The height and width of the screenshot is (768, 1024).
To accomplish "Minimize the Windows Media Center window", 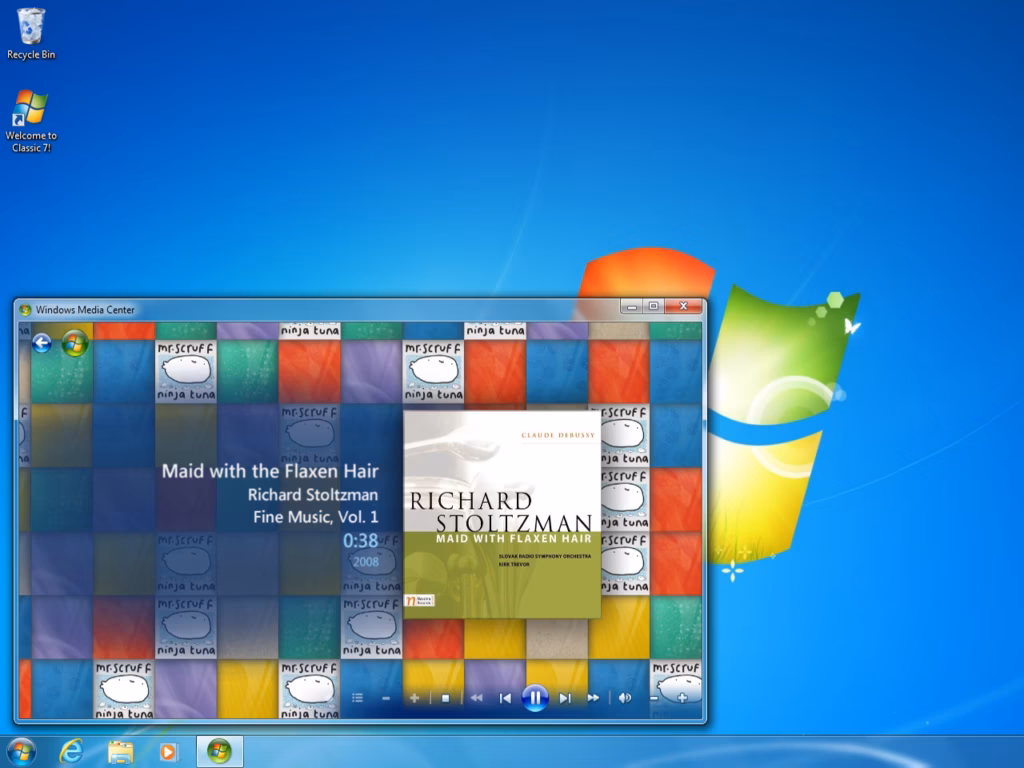I will (632, 306).
